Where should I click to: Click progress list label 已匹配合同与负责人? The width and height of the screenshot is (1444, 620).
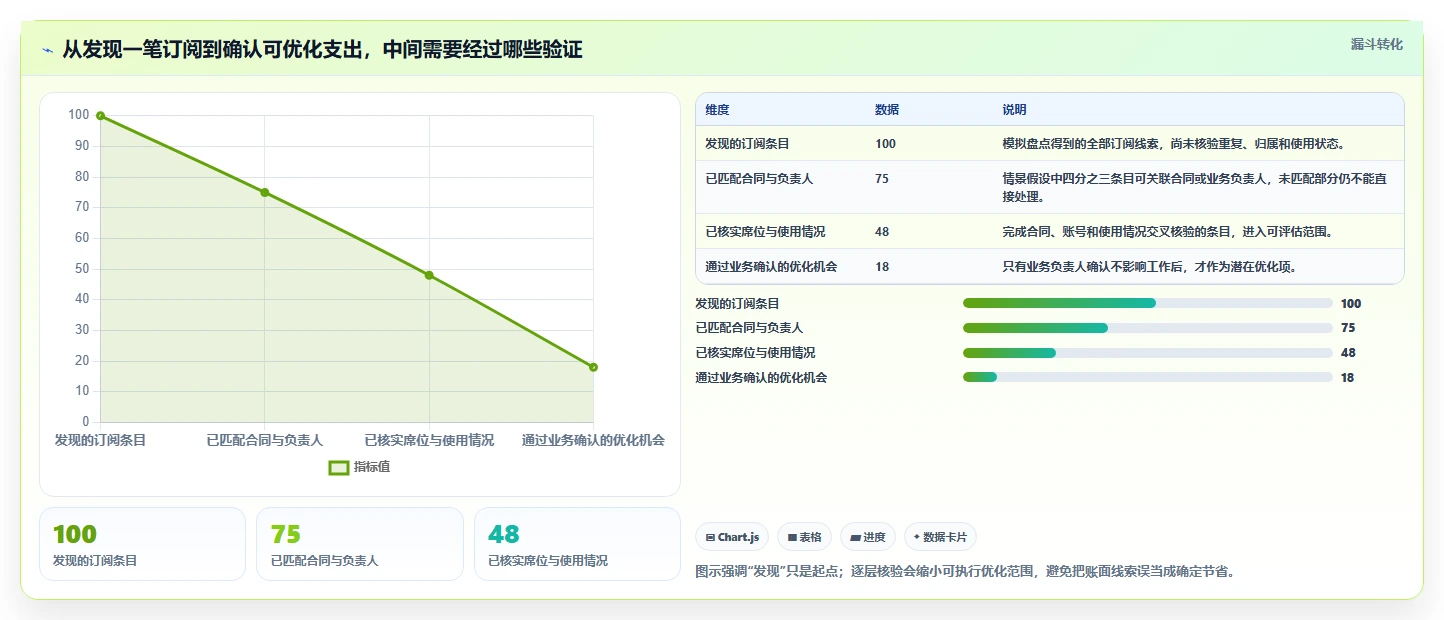tap(749, 328)
